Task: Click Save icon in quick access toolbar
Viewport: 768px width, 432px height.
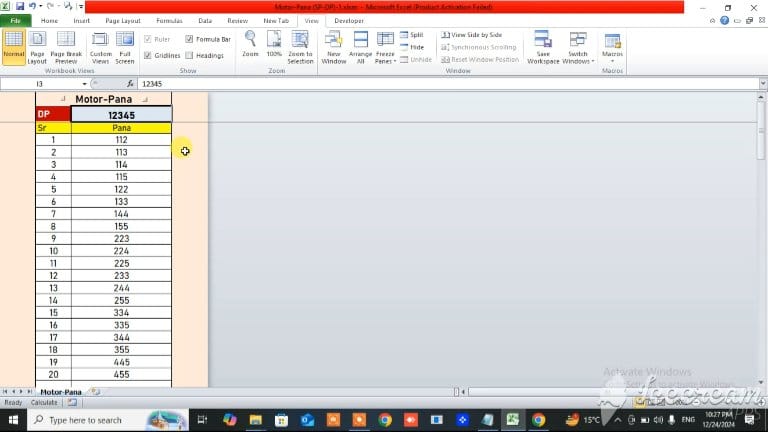Action: tap(20, 6)
